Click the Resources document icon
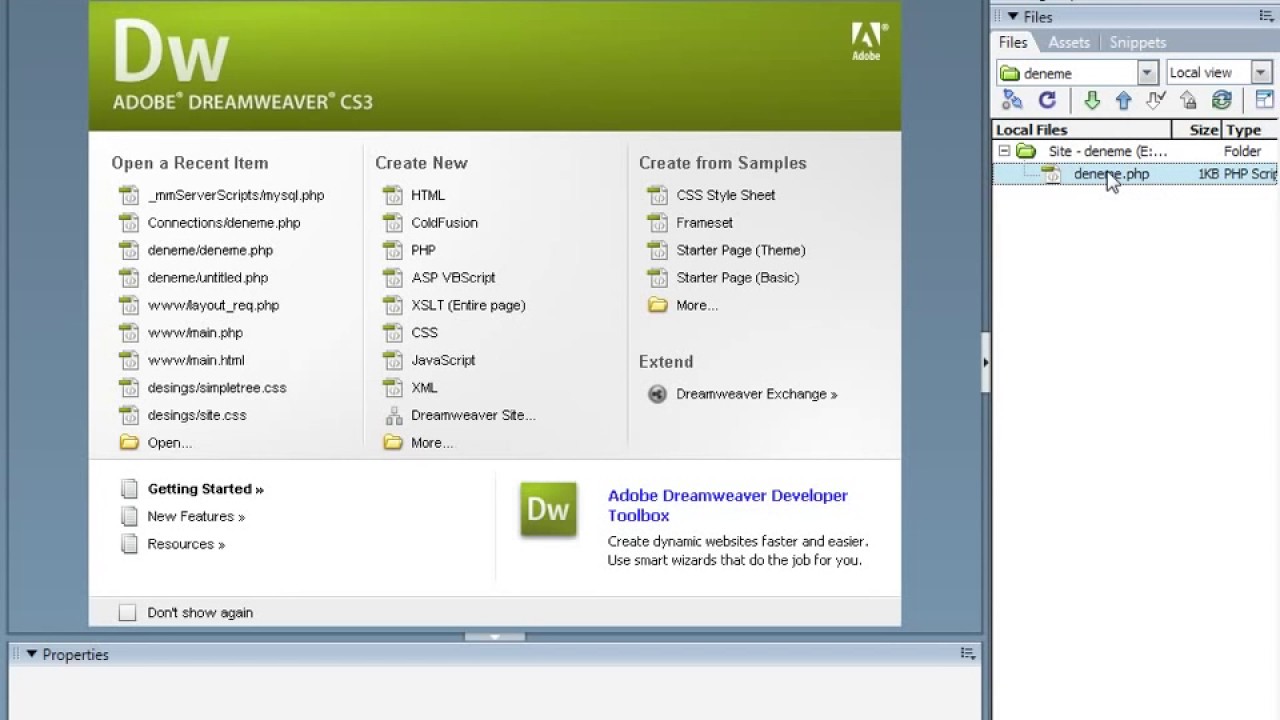This screenshot has height=720, width=1280. (x=128, y=544)
